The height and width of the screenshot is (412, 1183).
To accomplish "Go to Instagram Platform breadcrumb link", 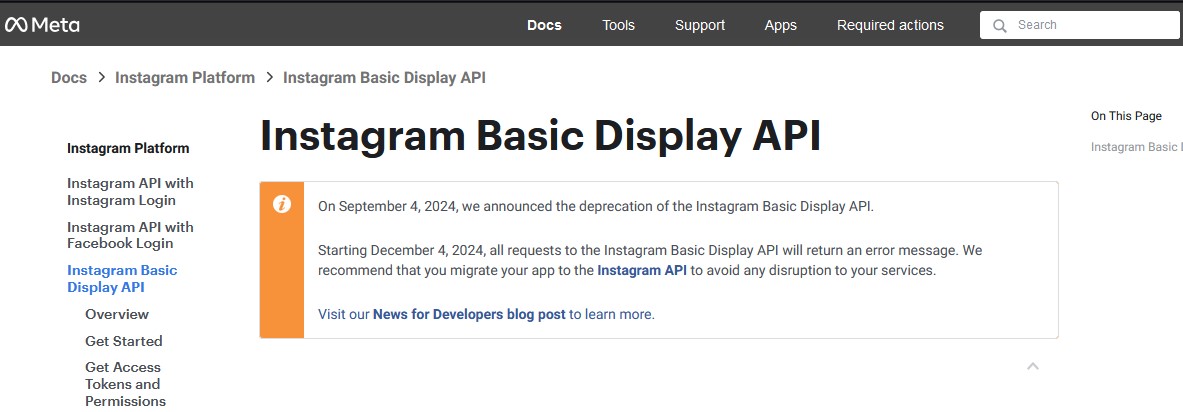I will tap(185, 78).
